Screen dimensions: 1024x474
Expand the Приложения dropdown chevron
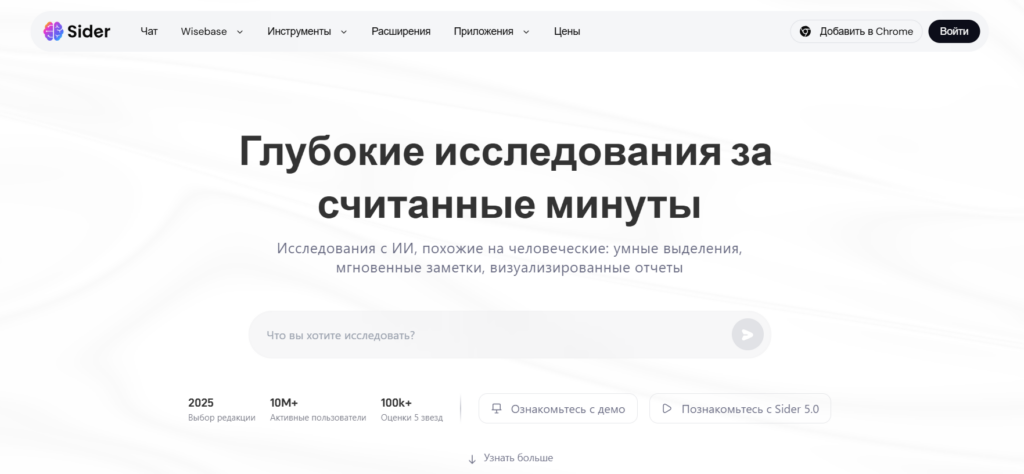pyautogui.click(x=527, y=32)
